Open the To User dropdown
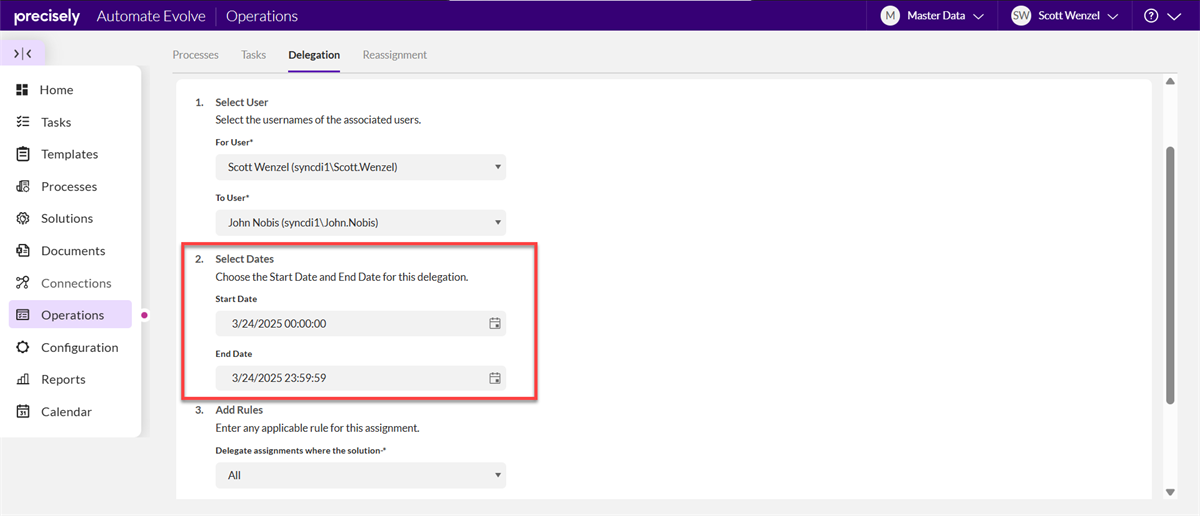Image resolution: width=1200 pixels, height=516 pixels. coord(361,222)
